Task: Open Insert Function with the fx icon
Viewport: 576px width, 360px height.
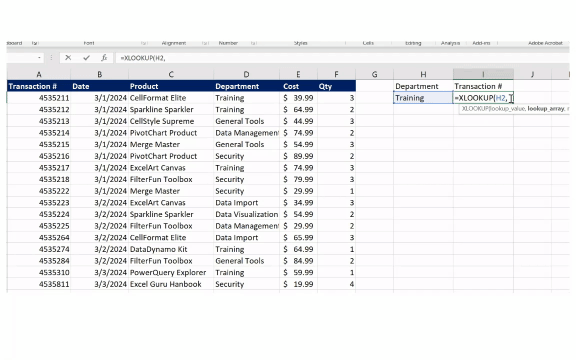Action: pyautogui.click(x=104, y=58)
